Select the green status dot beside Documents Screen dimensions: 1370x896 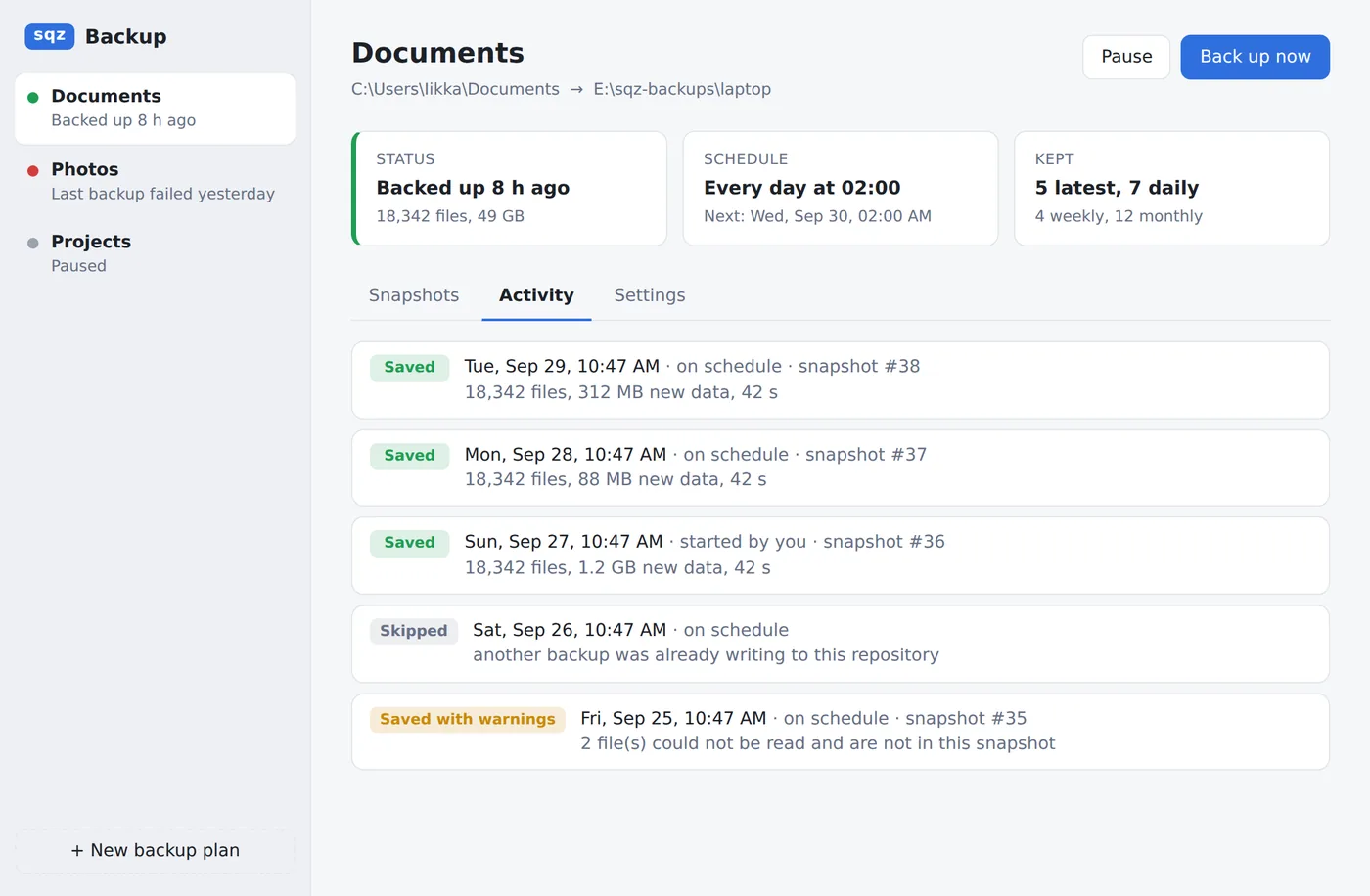(33, 97)
